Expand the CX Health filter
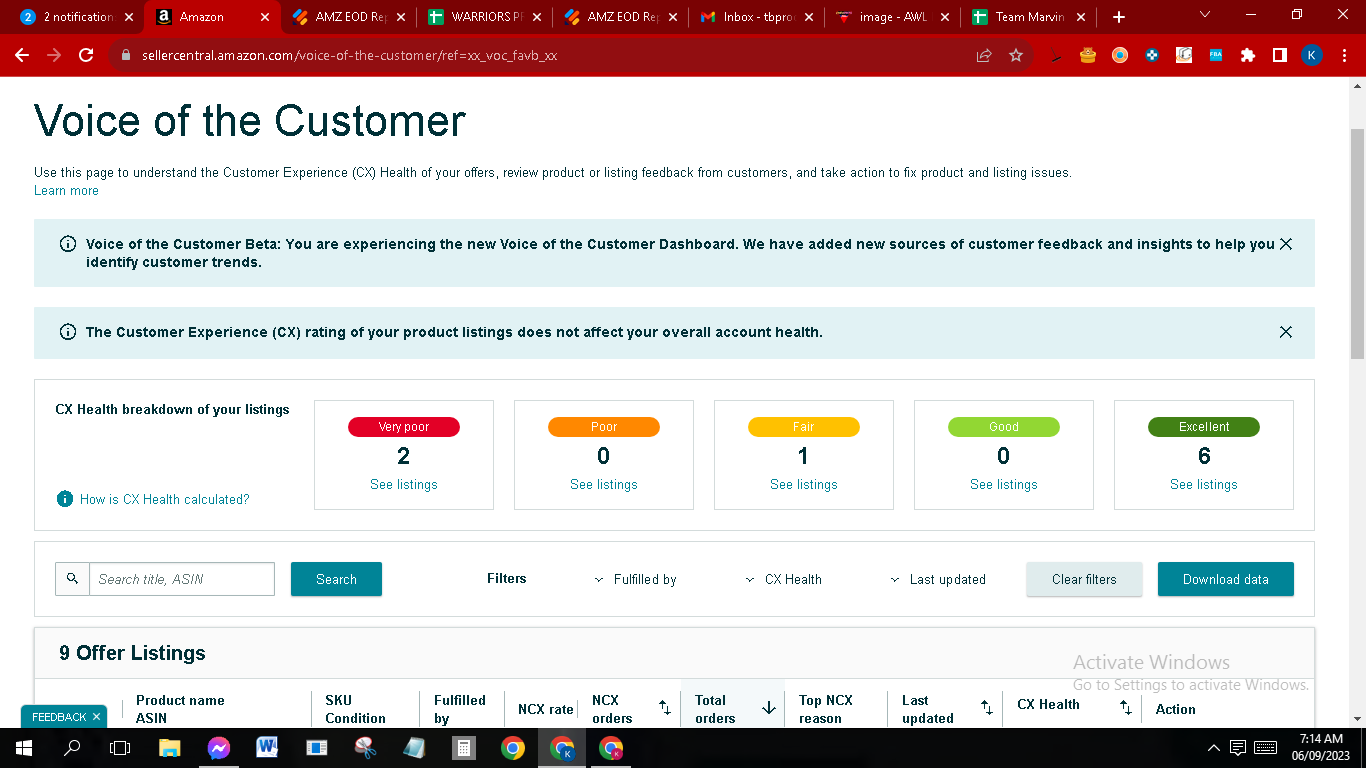Viewport: 1366px width, 768px height. point(784,579)
